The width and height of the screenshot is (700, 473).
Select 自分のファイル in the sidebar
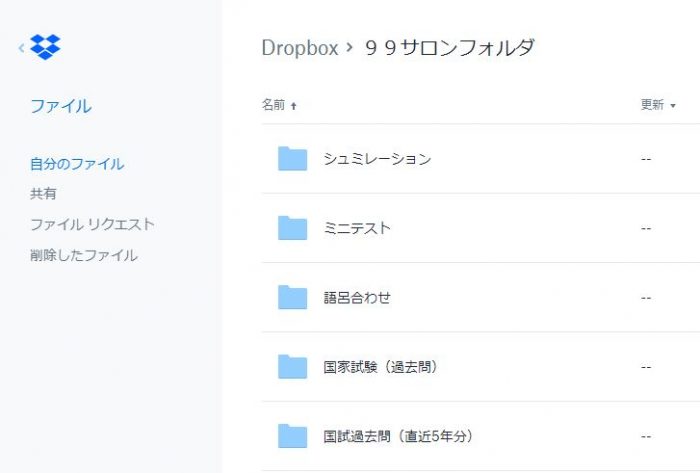click(x=77, y=164)
